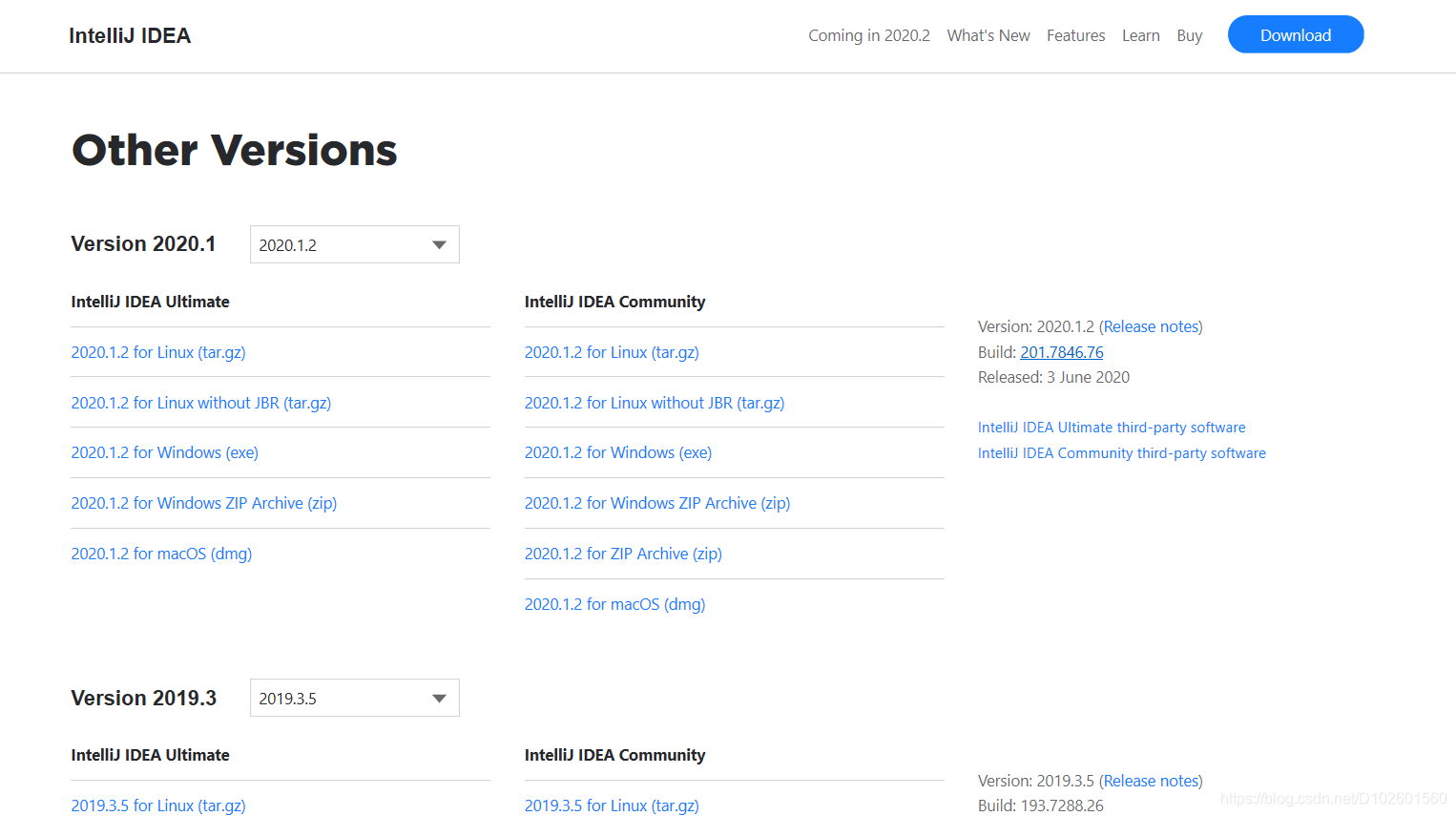
Task: Download Ultimate 2020.1.2 for macOS (dmg)
Action: point(161,554)
